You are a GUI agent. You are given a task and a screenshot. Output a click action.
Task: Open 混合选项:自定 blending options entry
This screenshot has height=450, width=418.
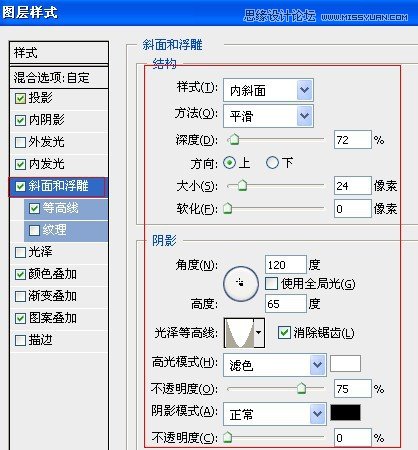[59, 77]
